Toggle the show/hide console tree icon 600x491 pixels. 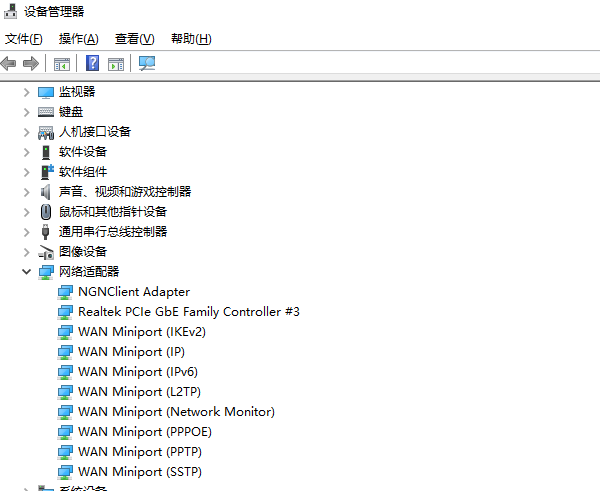click(62, 64)
